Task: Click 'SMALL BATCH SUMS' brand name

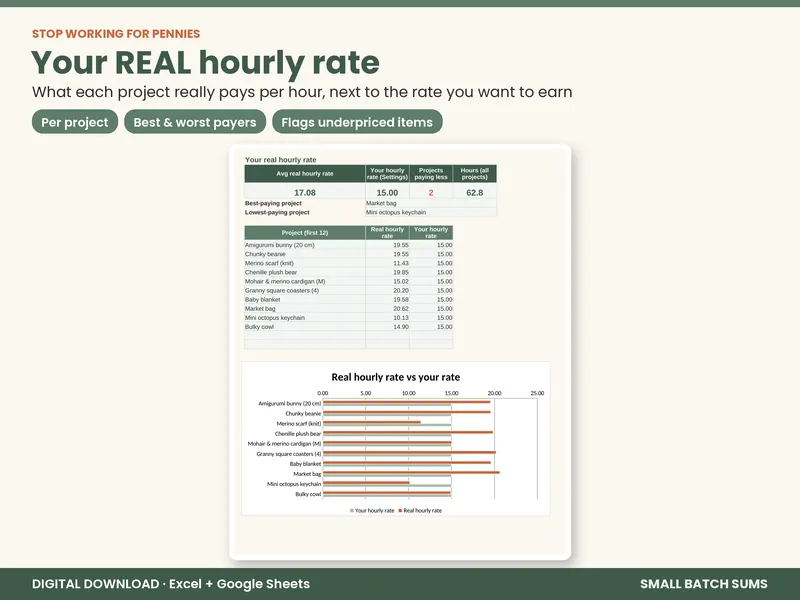Action: pyautogui.click(x=704, y=584)
